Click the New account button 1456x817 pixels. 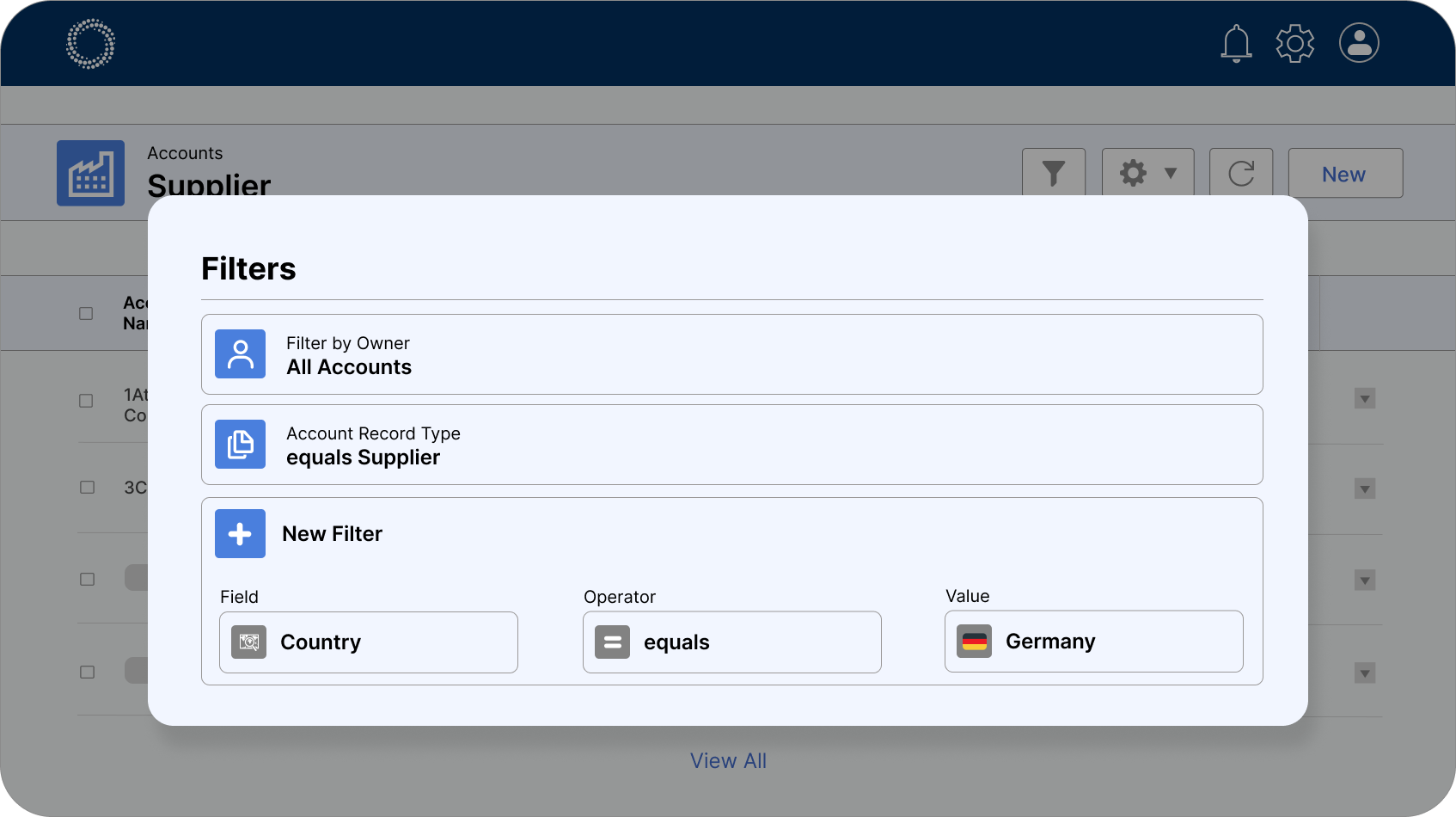pos(1344,174)
